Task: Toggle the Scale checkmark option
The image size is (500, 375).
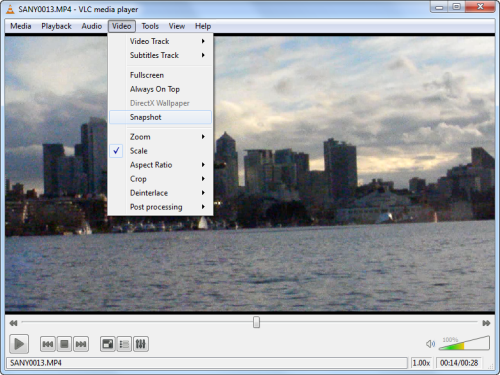Action: [160, 151]
